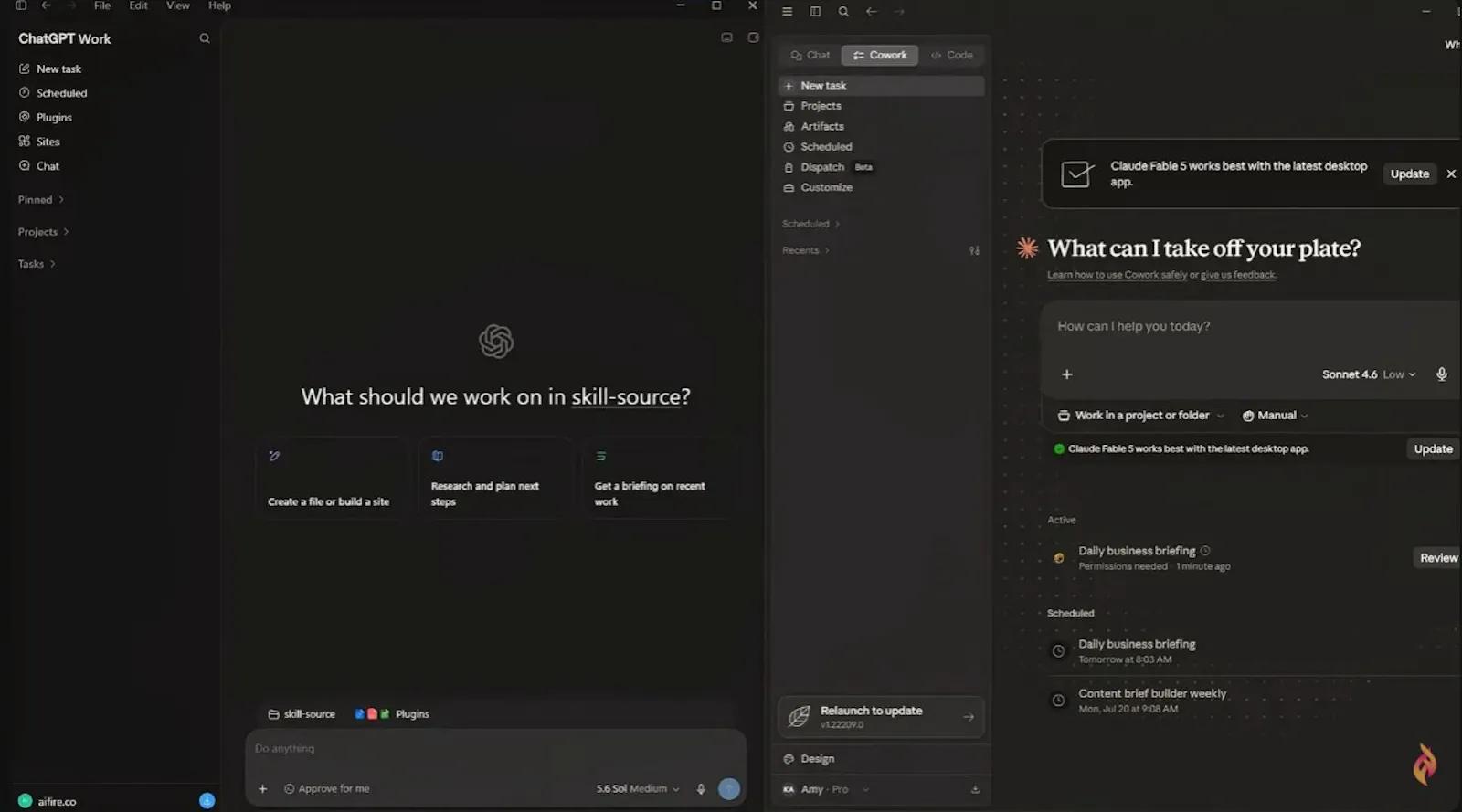Screen dimensions: 1462x812
Task: Click the plus icon in Claude prompt box
Action: coord(1066,374)
